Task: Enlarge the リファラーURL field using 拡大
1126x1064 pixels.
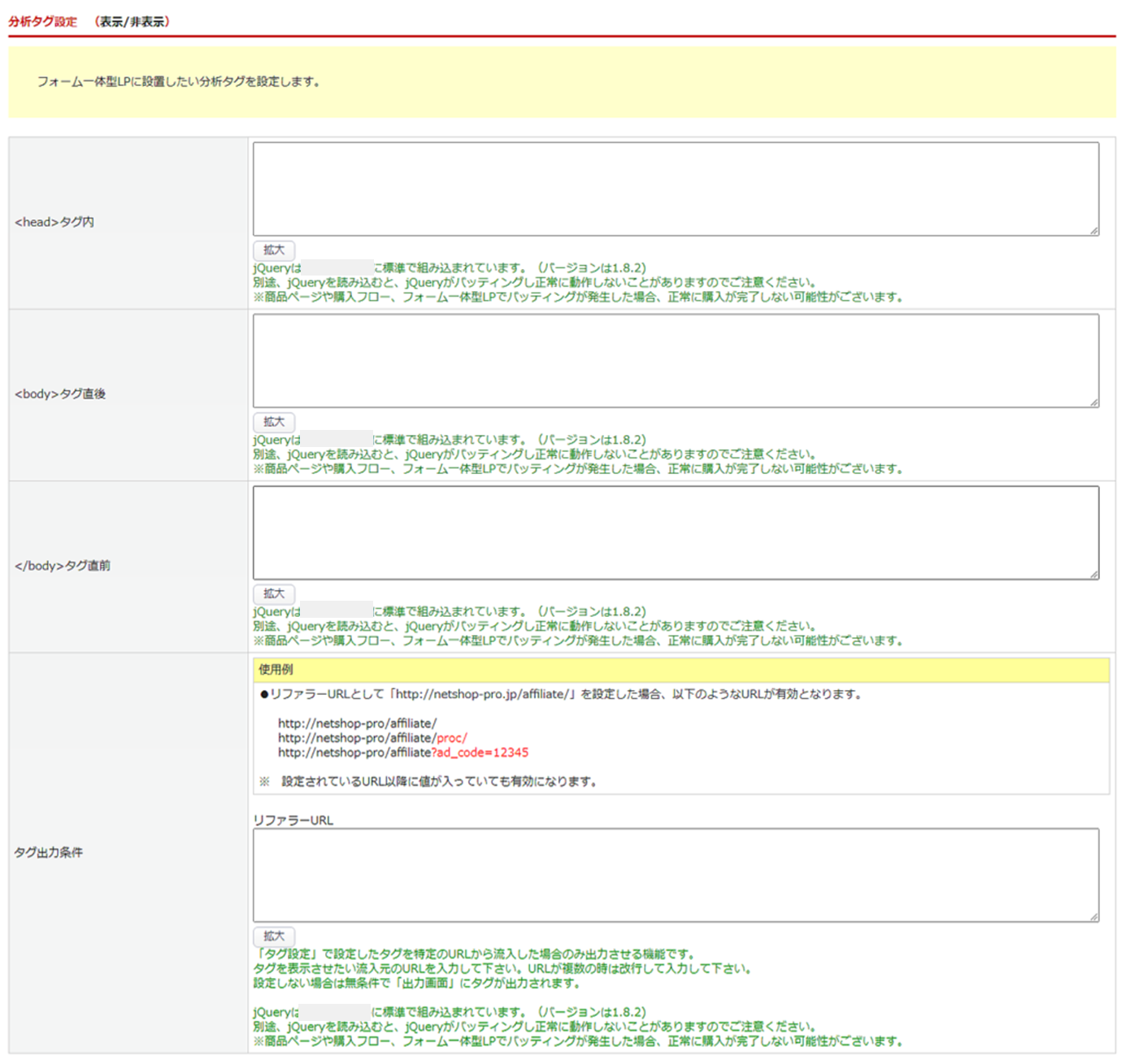Action: pyautogui.click(x=274, y=936)
